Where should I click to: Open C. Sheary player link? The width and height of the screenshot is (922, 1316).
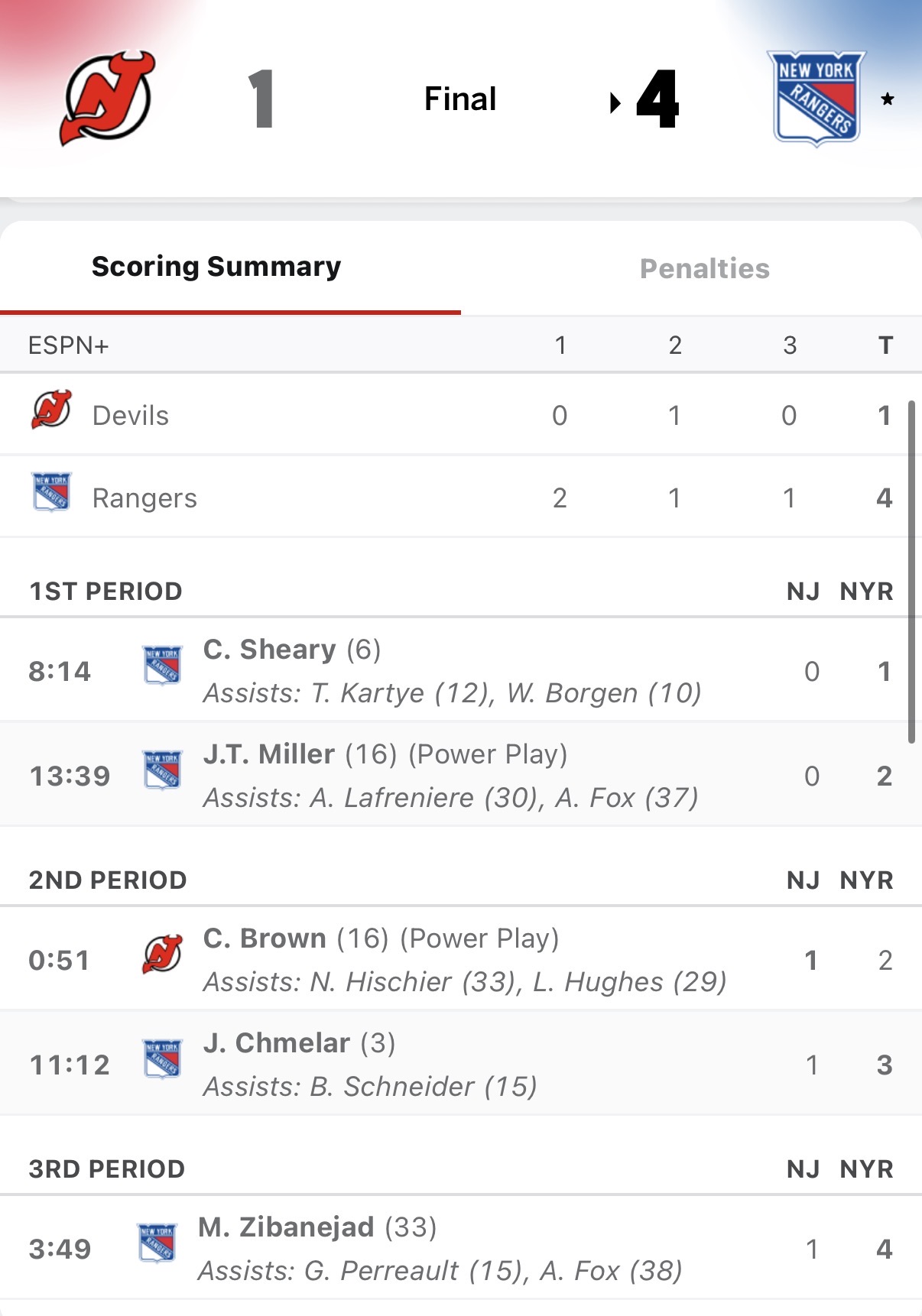269,650
